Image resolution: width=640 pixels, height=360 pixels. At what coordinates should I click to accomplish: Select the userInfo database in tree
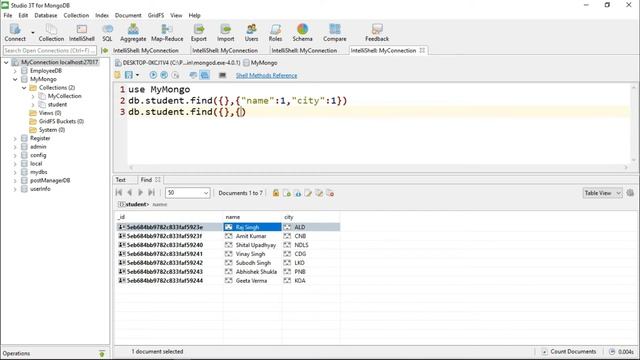coord(40,189)
